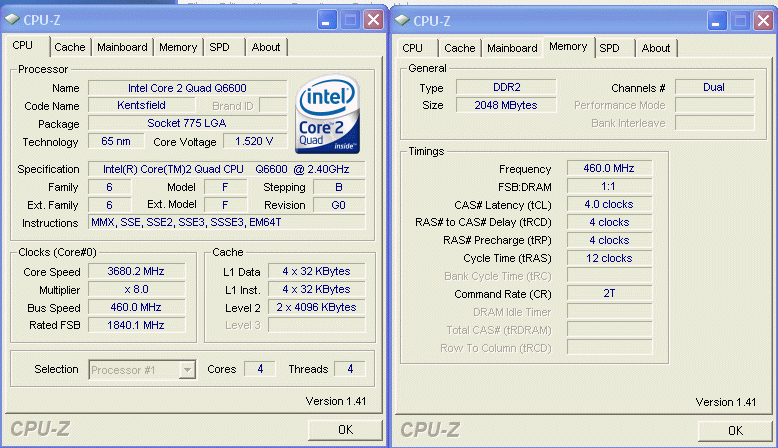Open Mainboard tab in right window
778x448 pixels.
pos(512,48)
